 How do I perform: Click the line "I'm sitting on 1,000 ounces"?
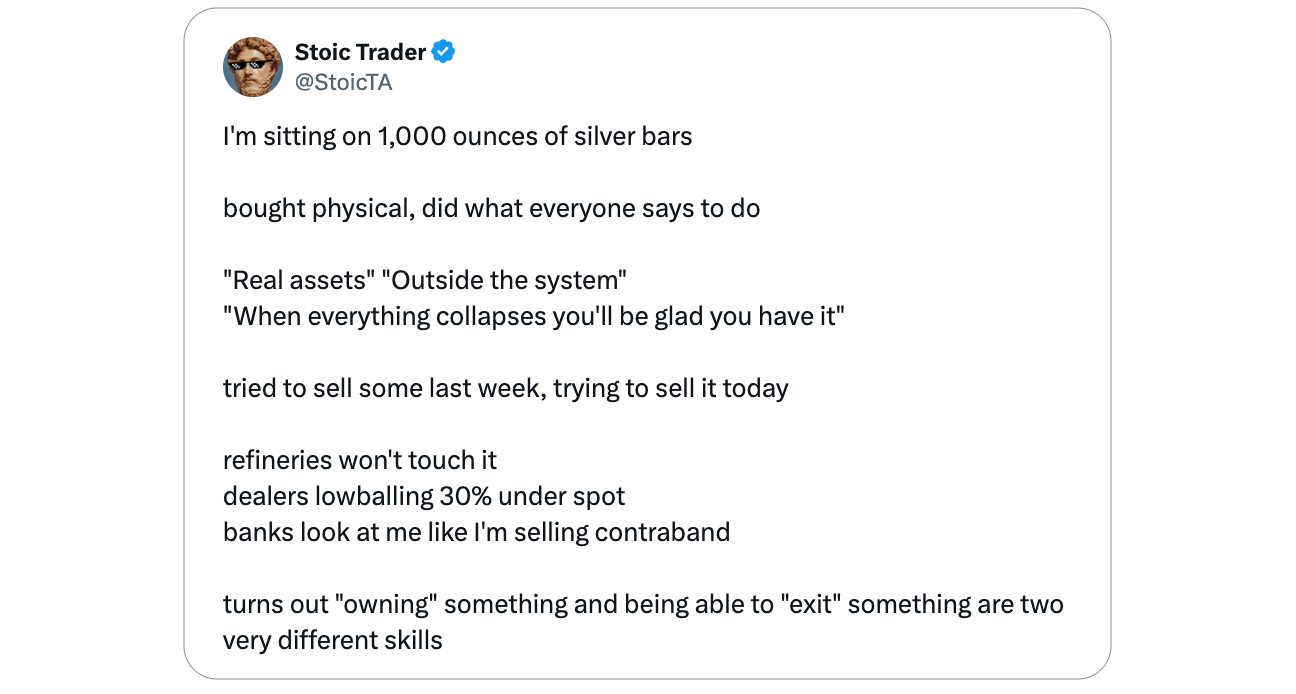point(457,136)
